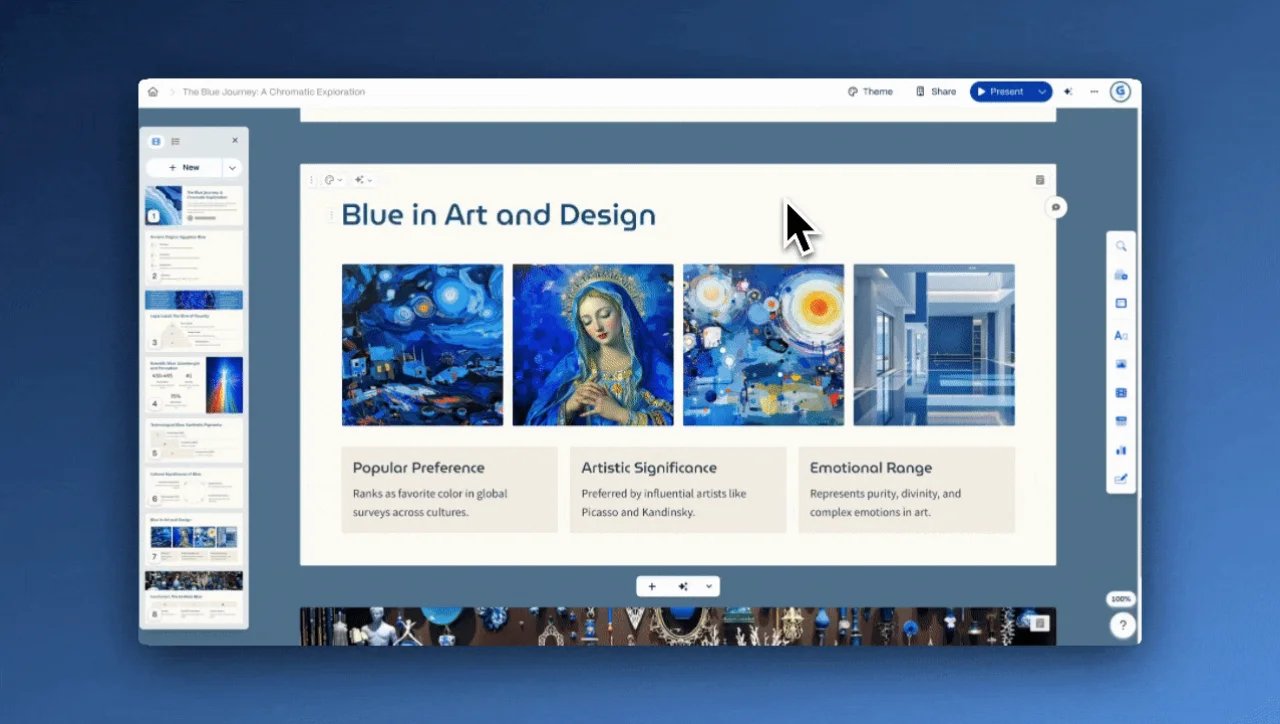Switch sidebar to list outline view

[175, 142]
